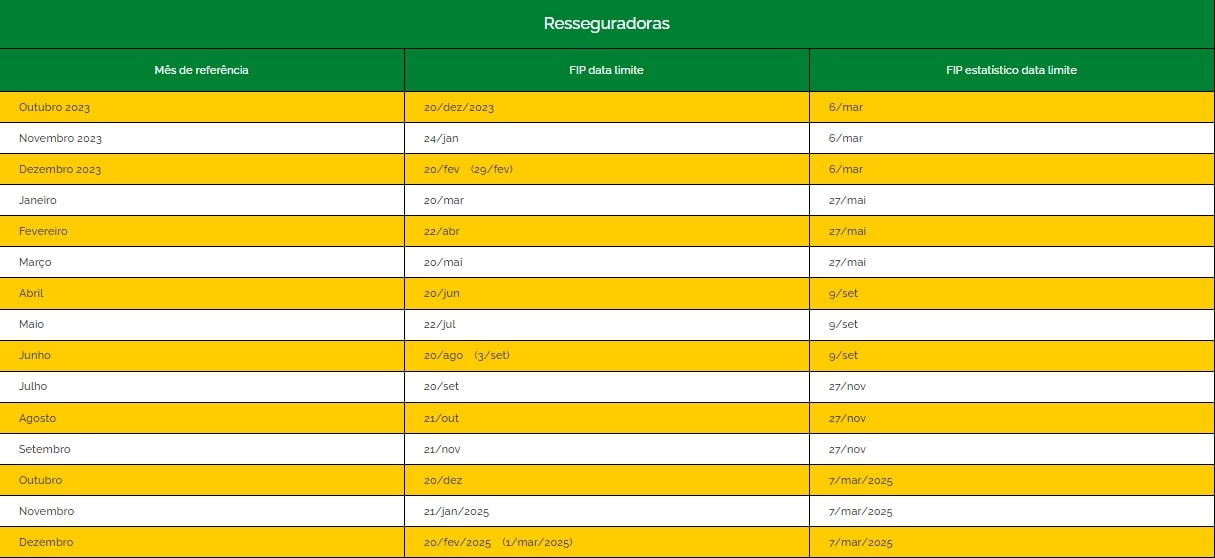1215x558 pixels.
Task: Select the Outubro 2023 row cell
Action: [202, 107]
